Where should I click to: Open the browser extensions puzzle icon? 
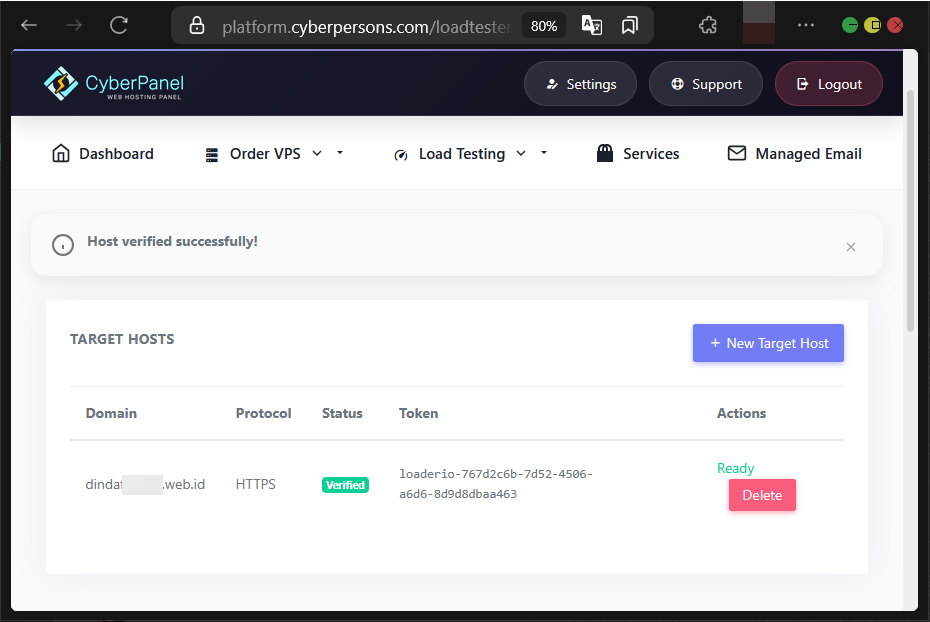pyautogui.click(x=708, y=25)
